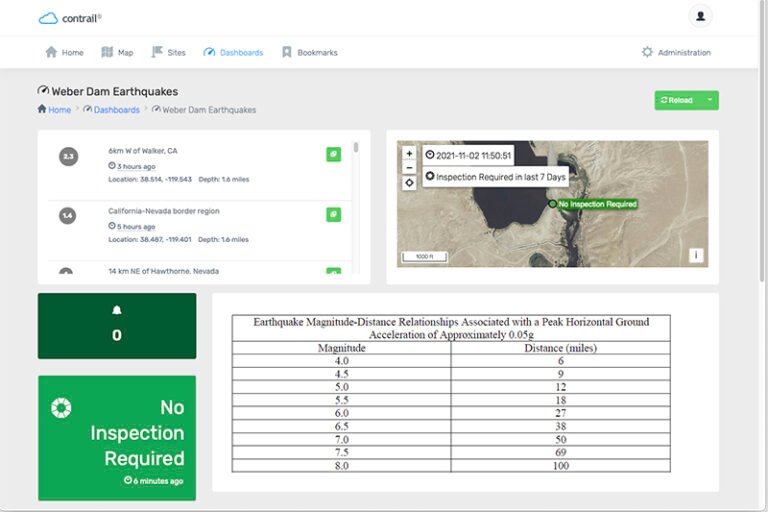
Task: Open the Map nav item
Action: (117, 52)
